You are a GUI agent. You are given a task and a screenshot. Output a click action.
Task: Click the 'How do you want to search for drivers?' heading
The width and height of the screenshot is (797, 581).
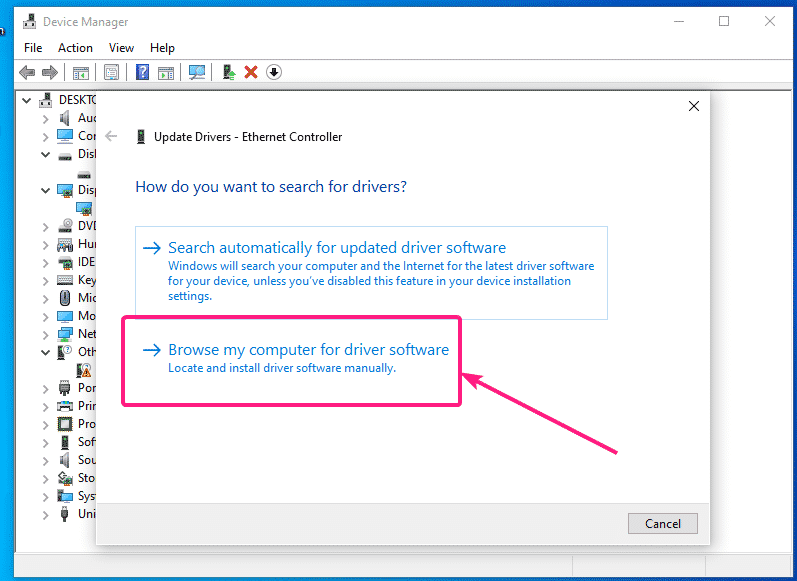[x=271, y=187]
